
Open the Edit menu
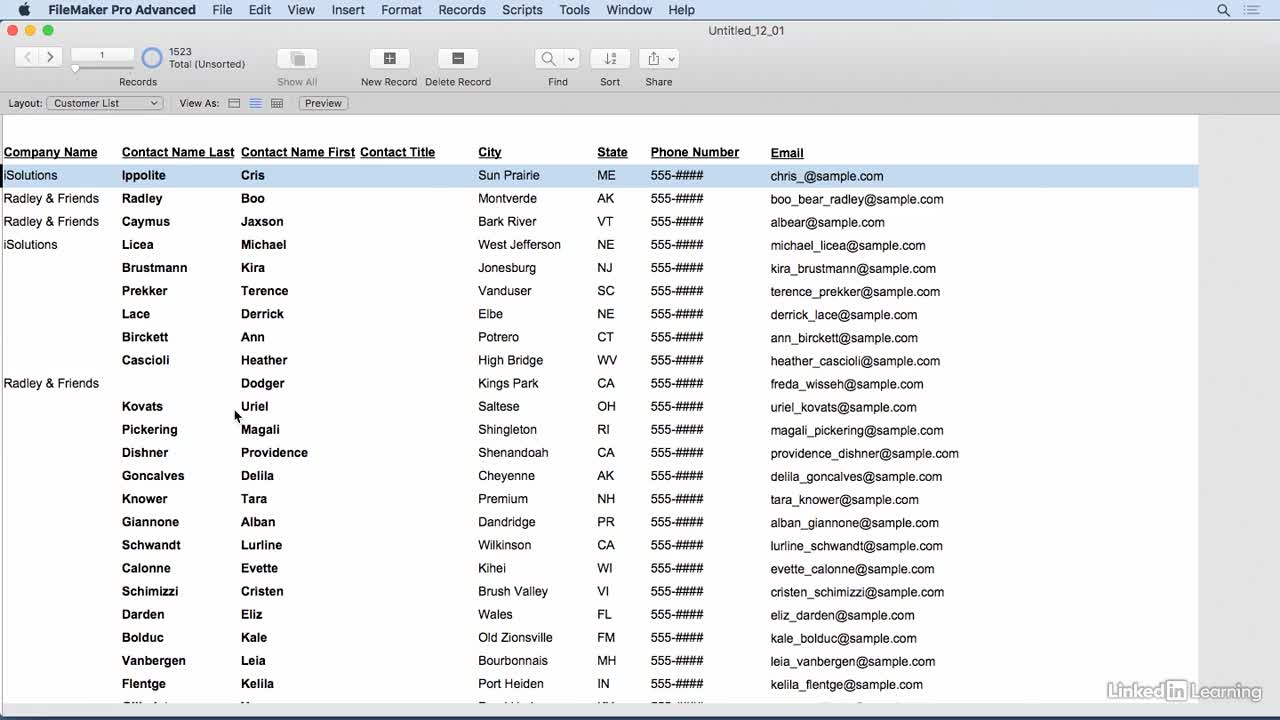tap(260, 10)
